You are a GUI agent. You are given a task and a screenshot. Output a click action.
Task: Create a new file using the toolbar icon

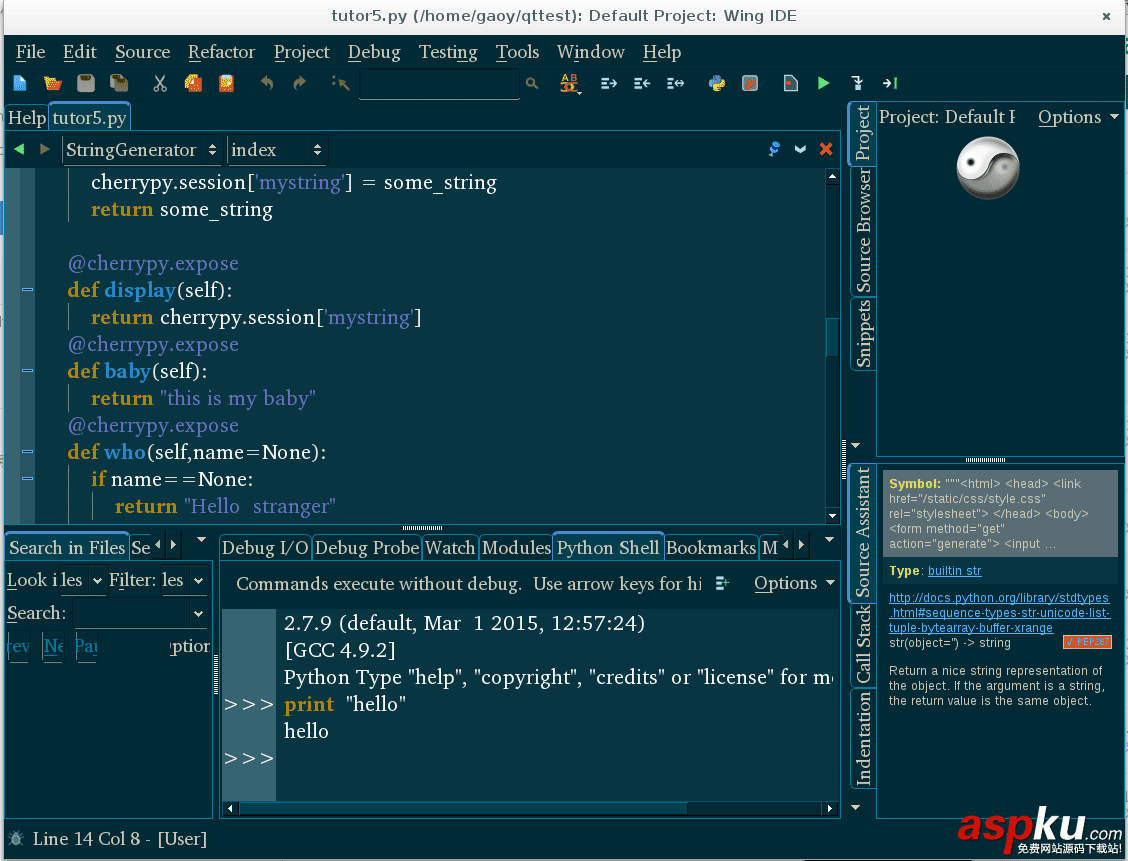tap(18, 84)
